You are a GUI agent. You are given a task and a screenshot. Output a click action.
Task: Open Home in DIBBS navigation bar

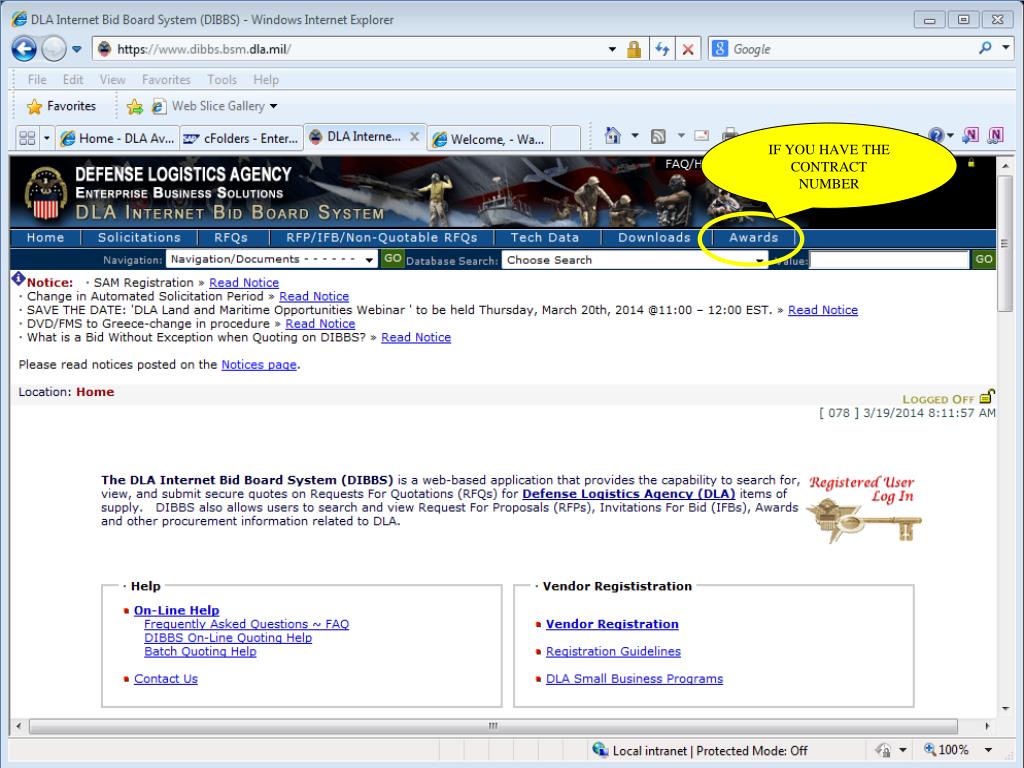(45, 238)
